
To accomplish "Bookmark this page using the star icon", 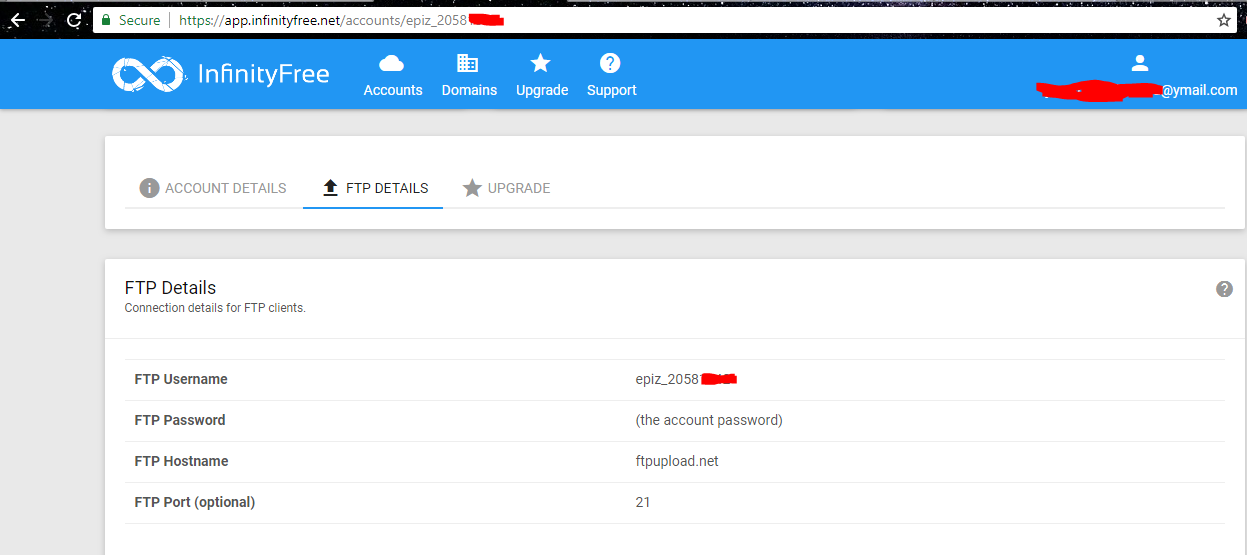I will (1224, 20).
